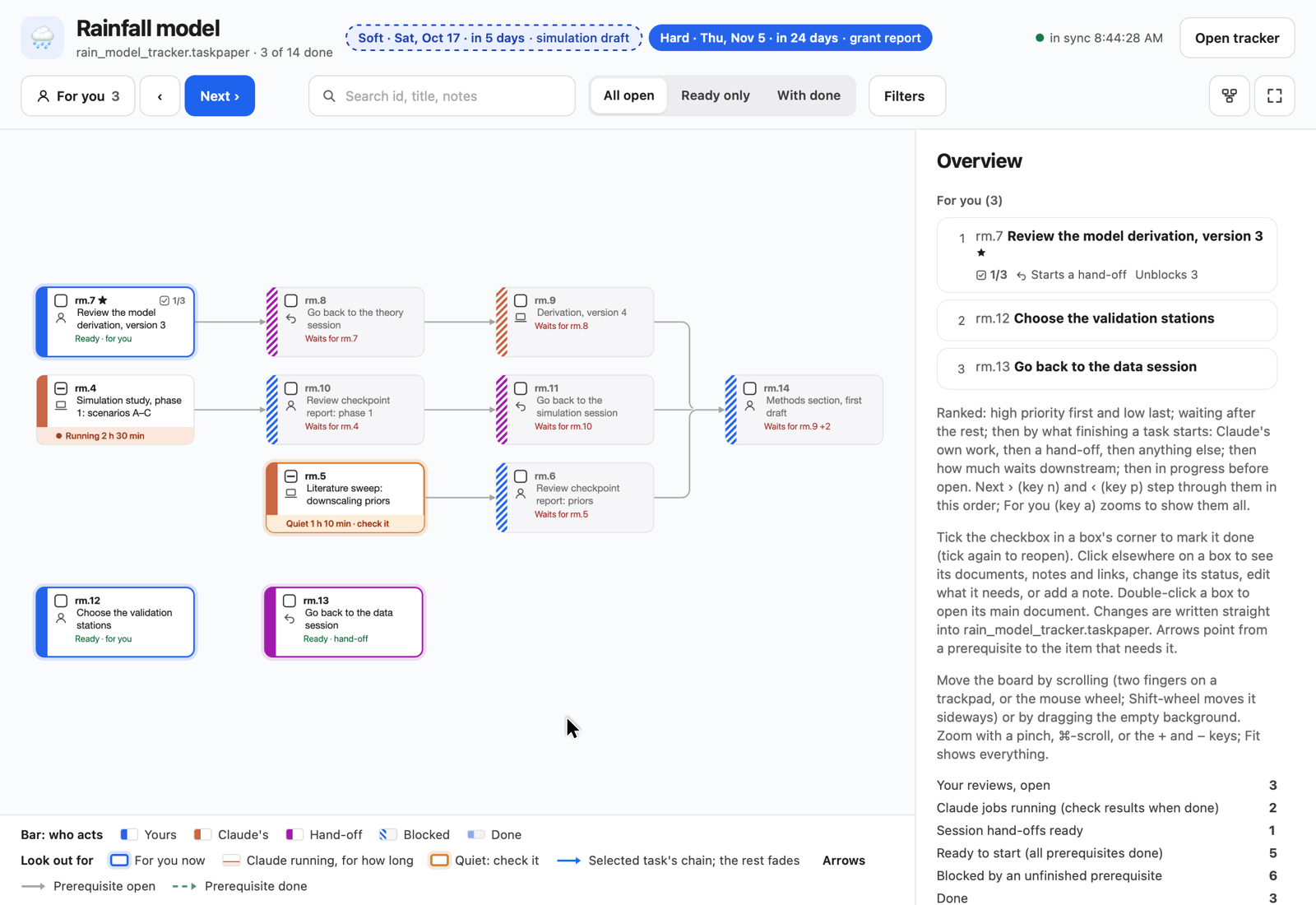Select the All open view
1316x905 pixels.
tap(628, 95)
